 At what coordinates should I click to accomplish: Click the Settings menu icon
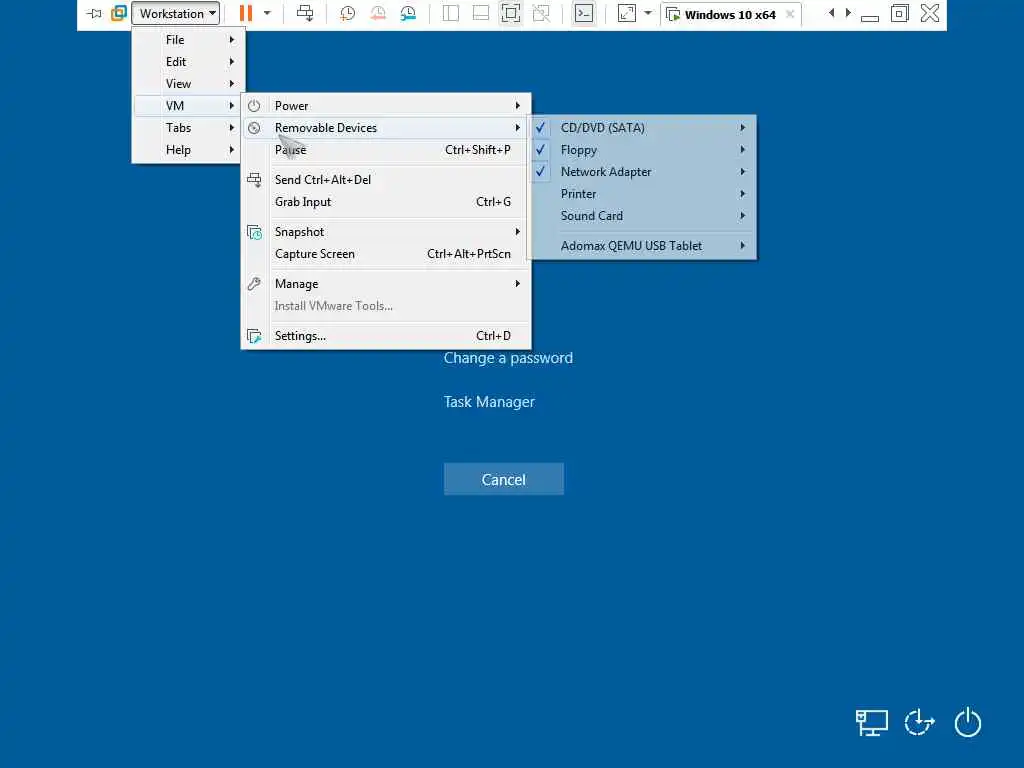(x=254, y=336)
